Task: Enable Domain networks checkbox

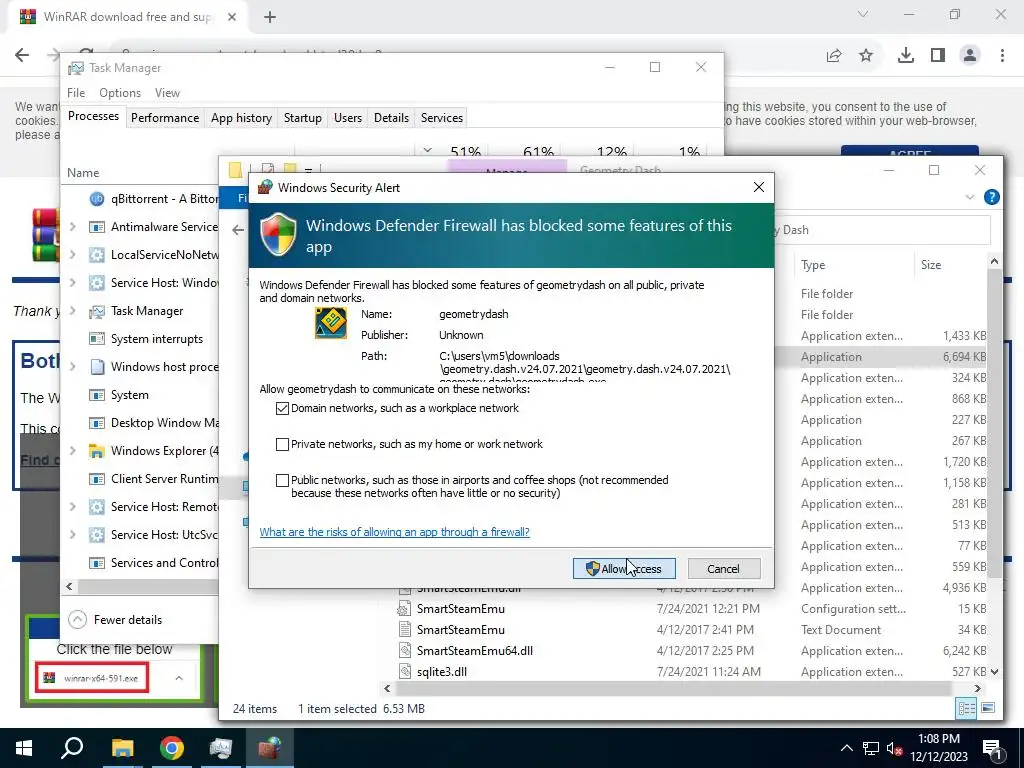Action: coord(282,408)
